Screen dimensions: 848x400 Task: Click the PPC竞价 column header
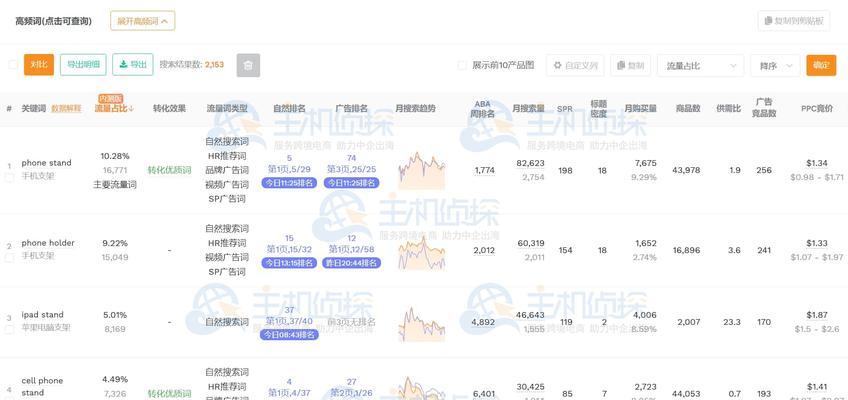tap(817, 108)
